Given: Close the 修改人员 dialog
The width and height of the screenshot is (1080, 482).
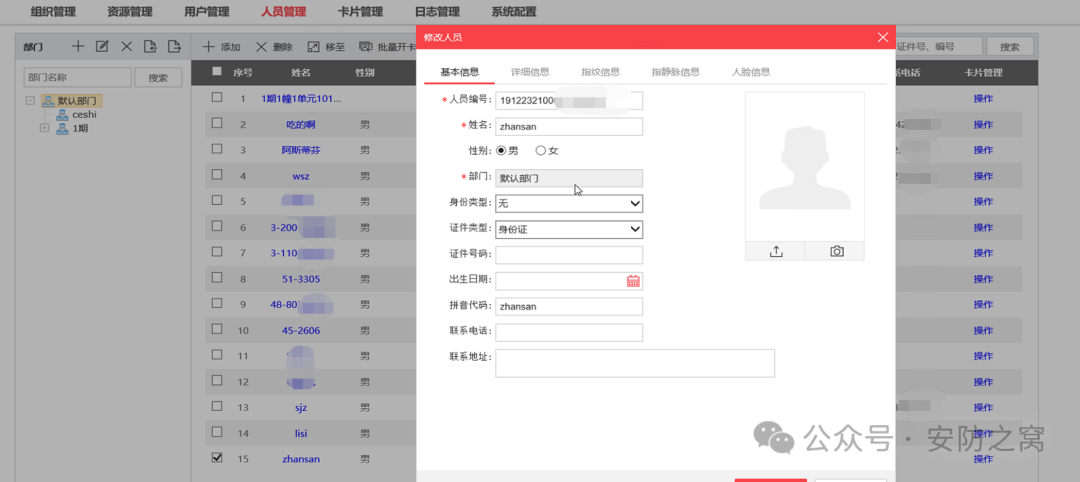Looking at the screenshot, I should pos(883,37).
